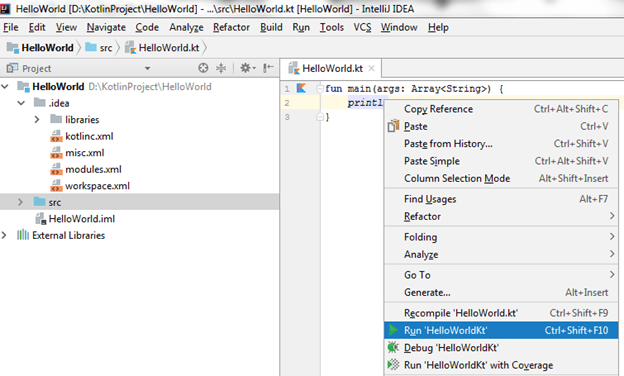
Task: Click the HelloWorld.kt breadcrumb in navigation bar
Action: point(162,48)
